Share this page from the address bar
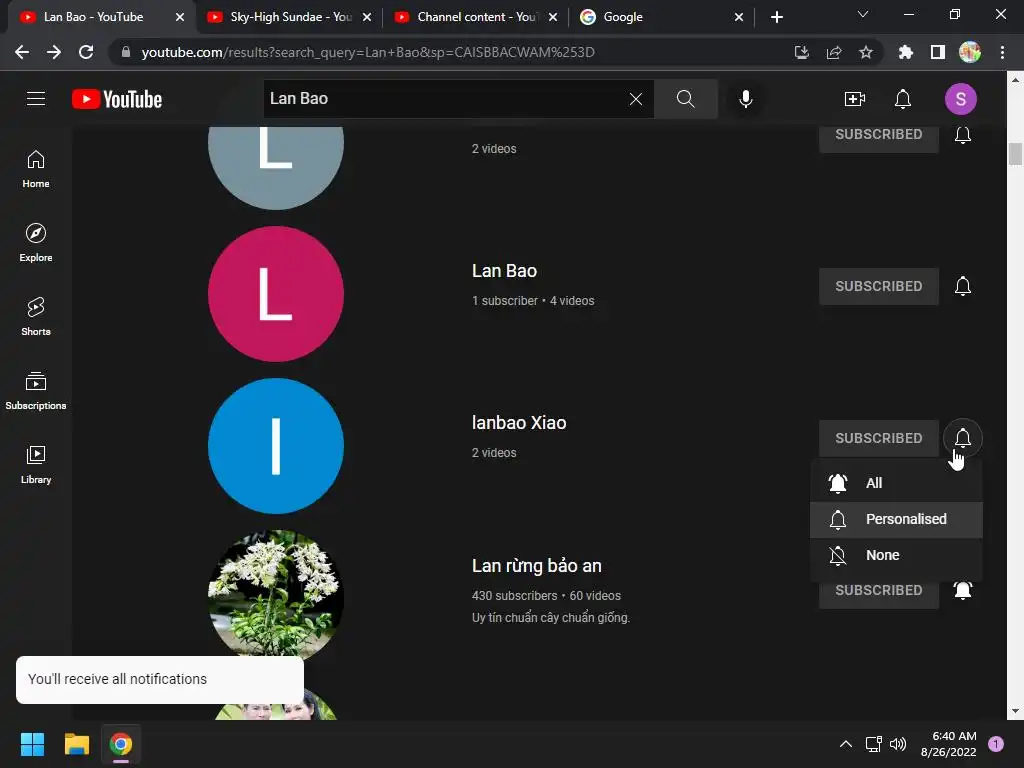The image size is (1024, 768). (833, 52)
